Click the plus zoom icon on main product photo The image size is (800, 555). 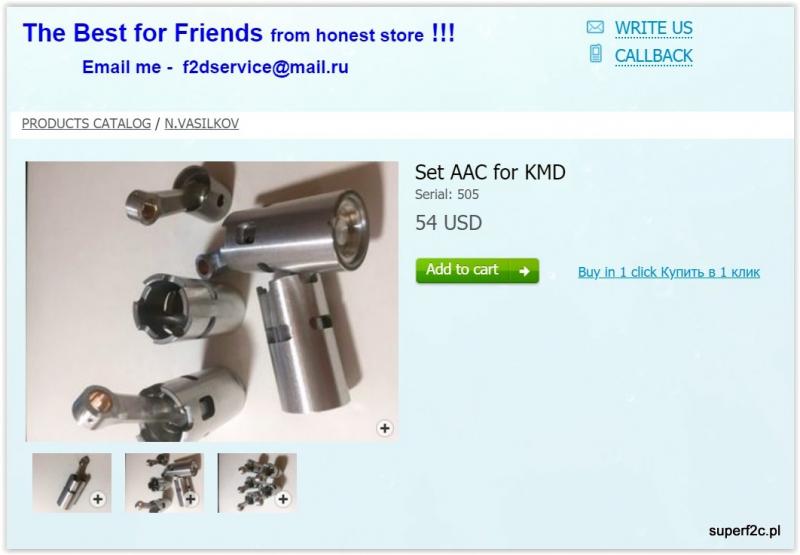pyautogui.click(x=385, y=428)
